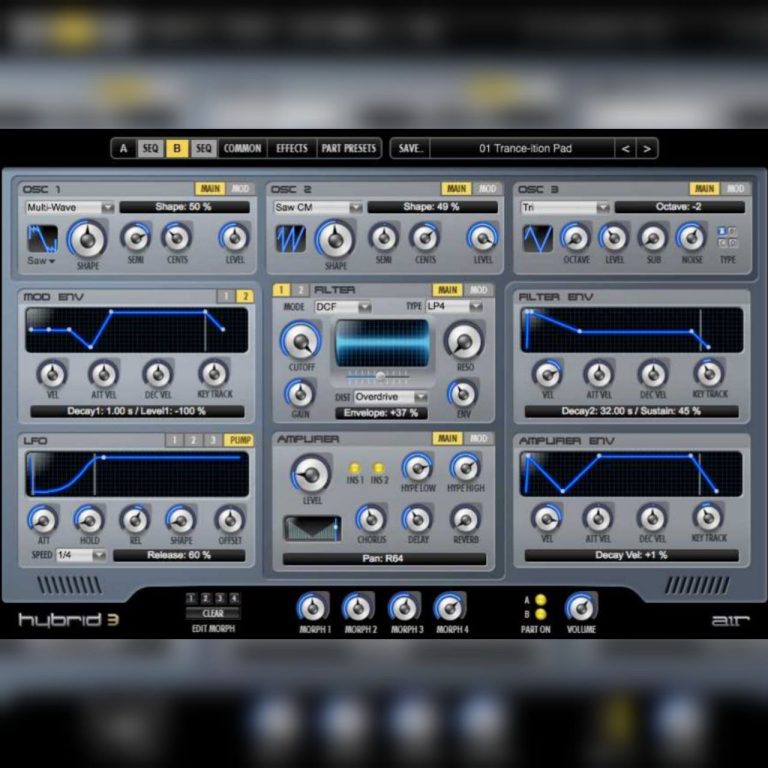
Task: Click the Mod Env envelope graph
Action: click(x=137, y=330)
